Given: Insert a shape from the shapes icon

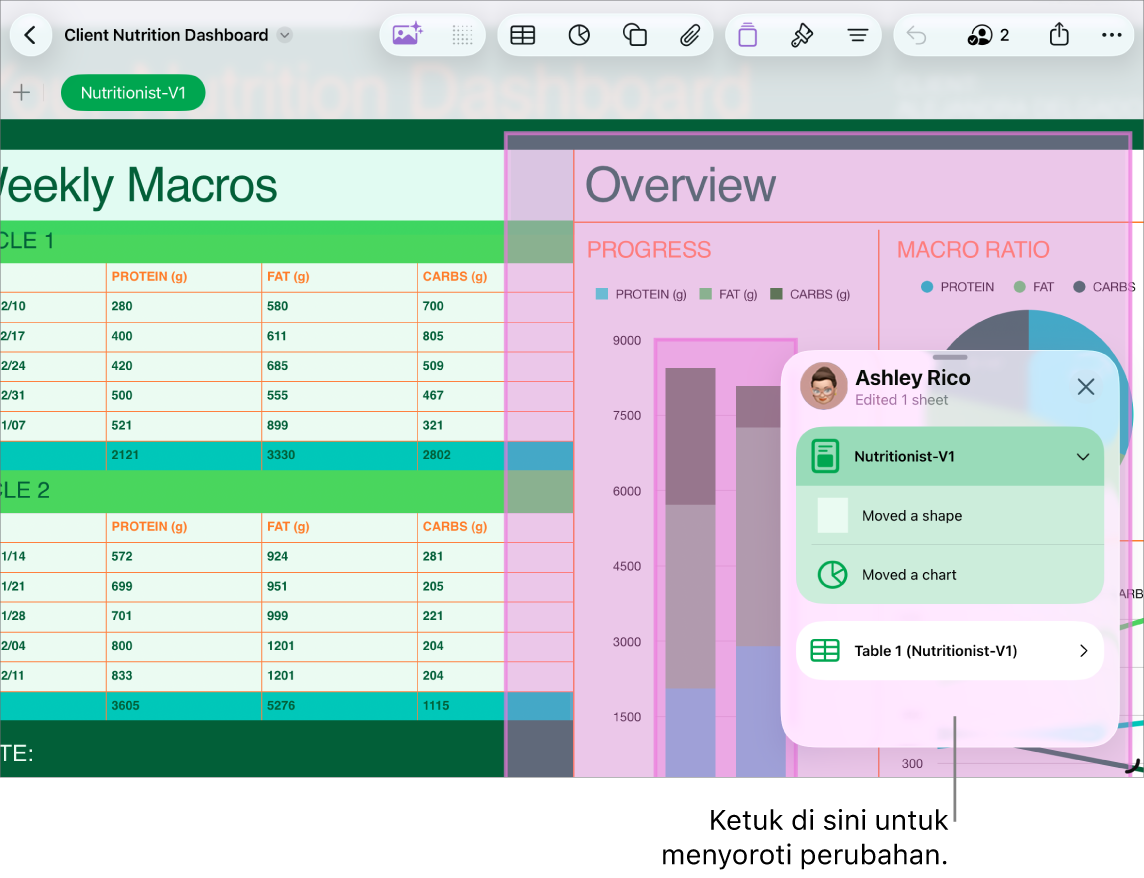Looking at the screenshot, I should (x=634, y=35).
